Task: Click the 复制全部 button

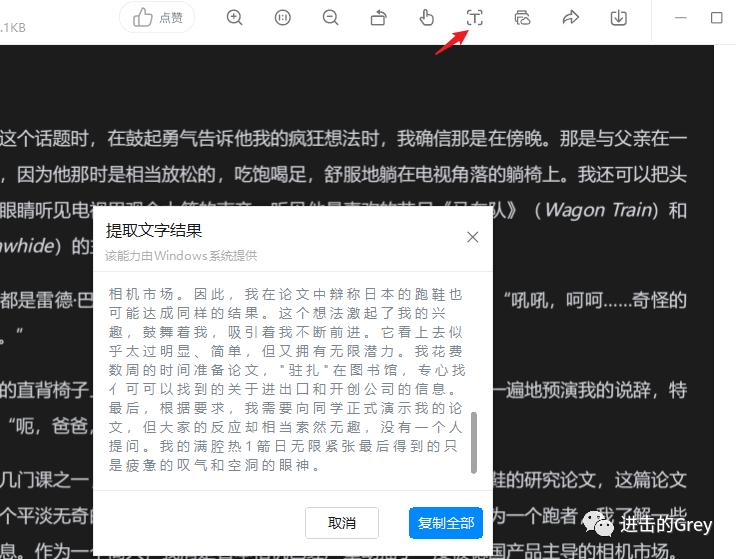Action: [x=446, y=523]
